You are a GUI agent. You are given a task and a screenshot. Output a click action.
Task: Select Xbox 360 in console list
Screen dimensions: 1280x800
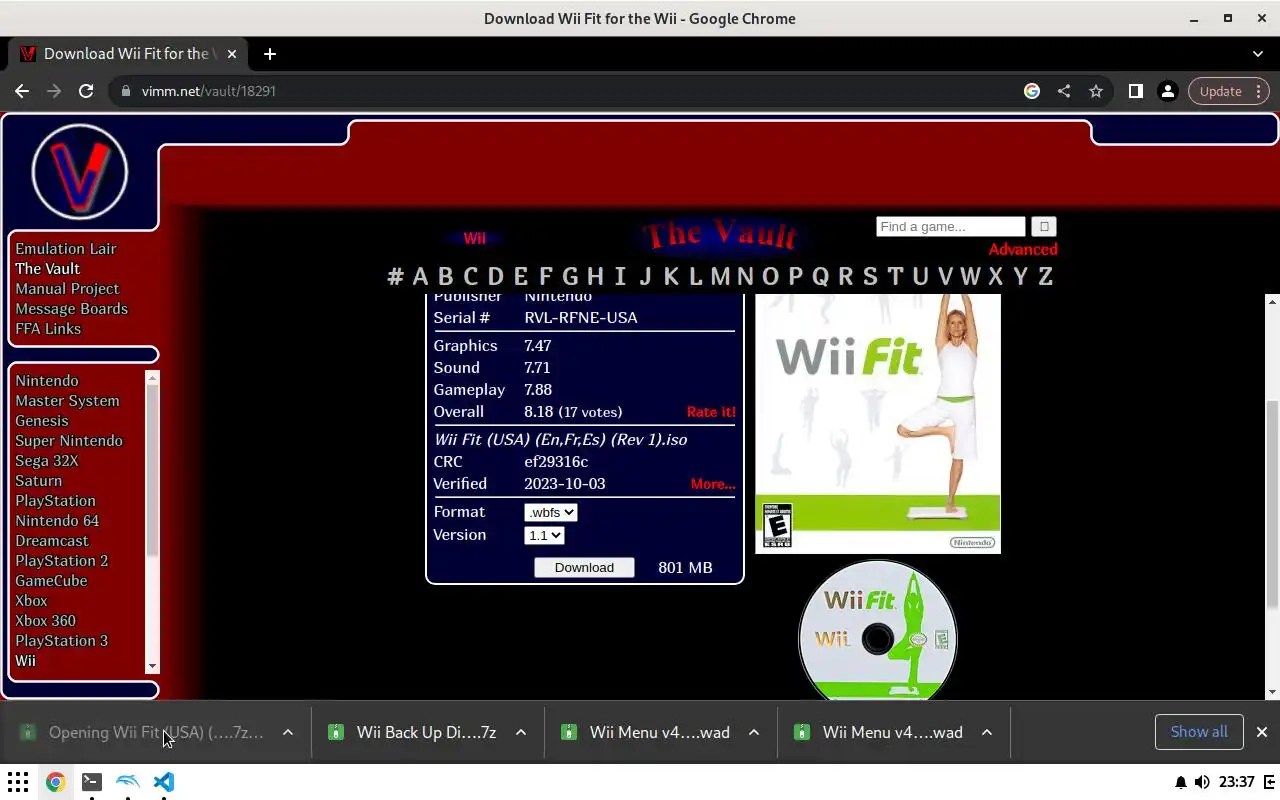tap(45, 621)
